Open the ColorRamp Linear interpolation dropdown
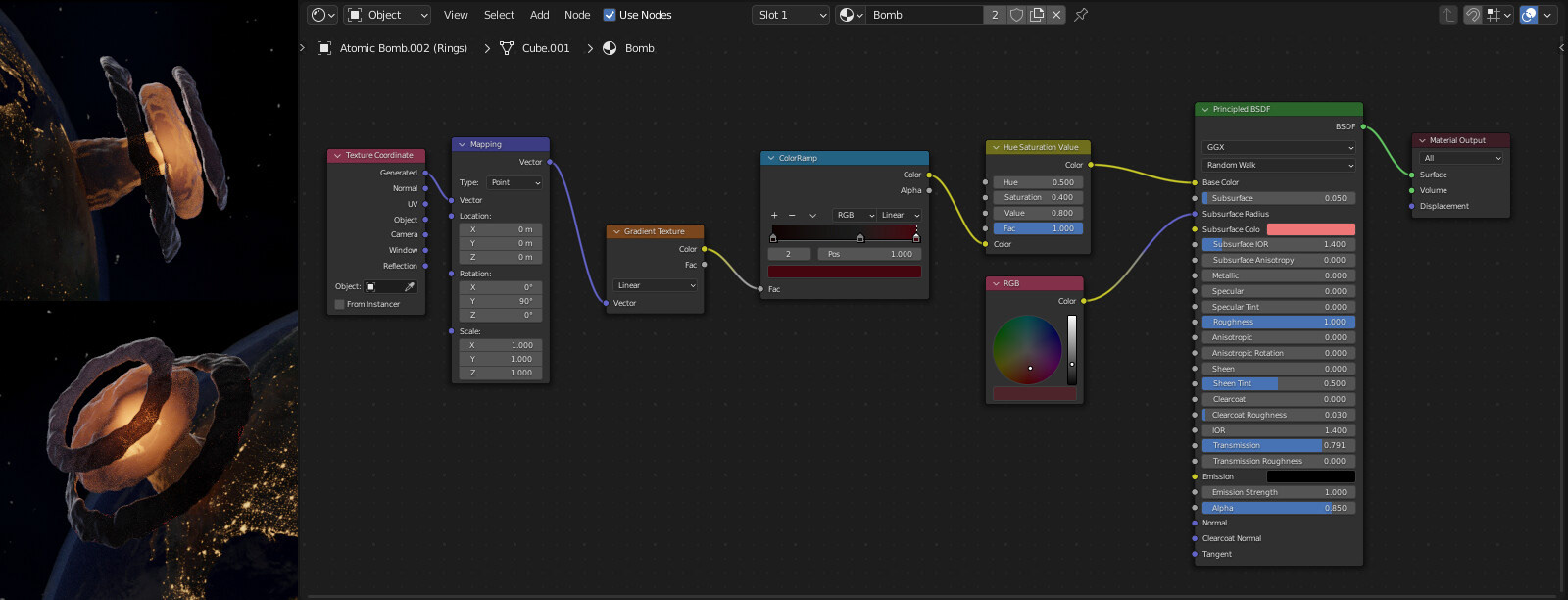The width and height of the screenshot is (1568, 600). 900,215
